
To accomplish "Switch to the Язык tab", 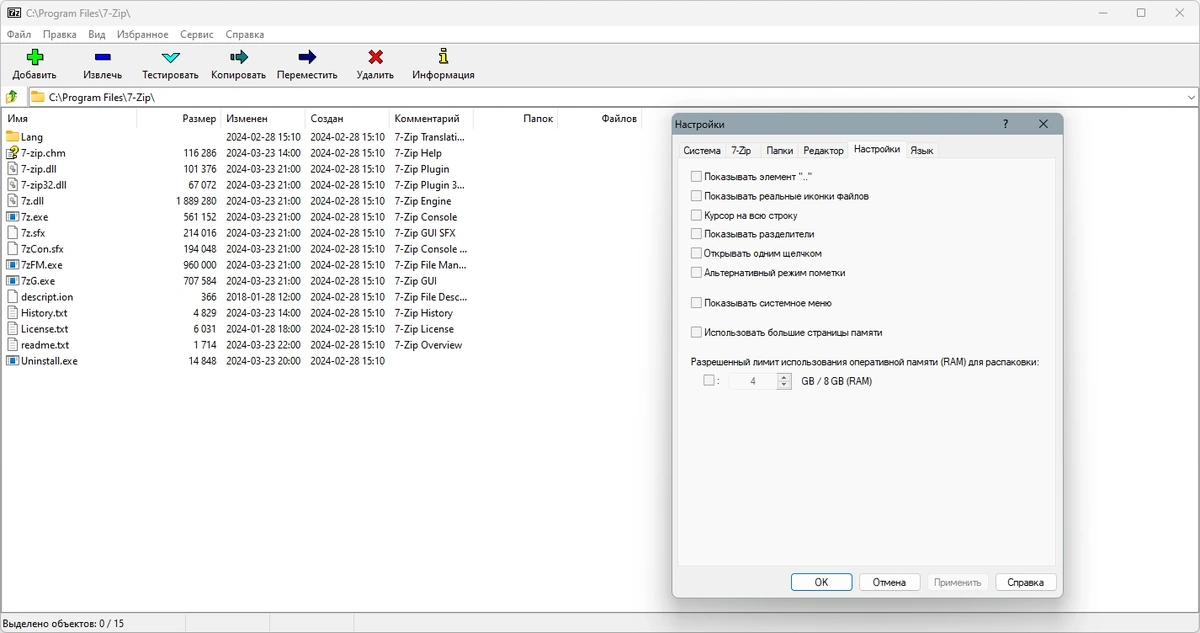I will coord(922,151).
